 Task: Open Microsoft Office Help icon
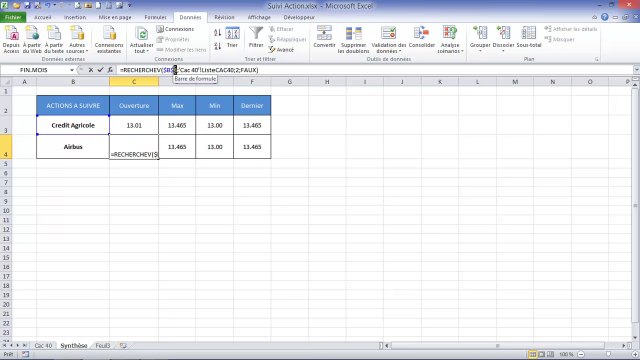click(x=604, y=17)
